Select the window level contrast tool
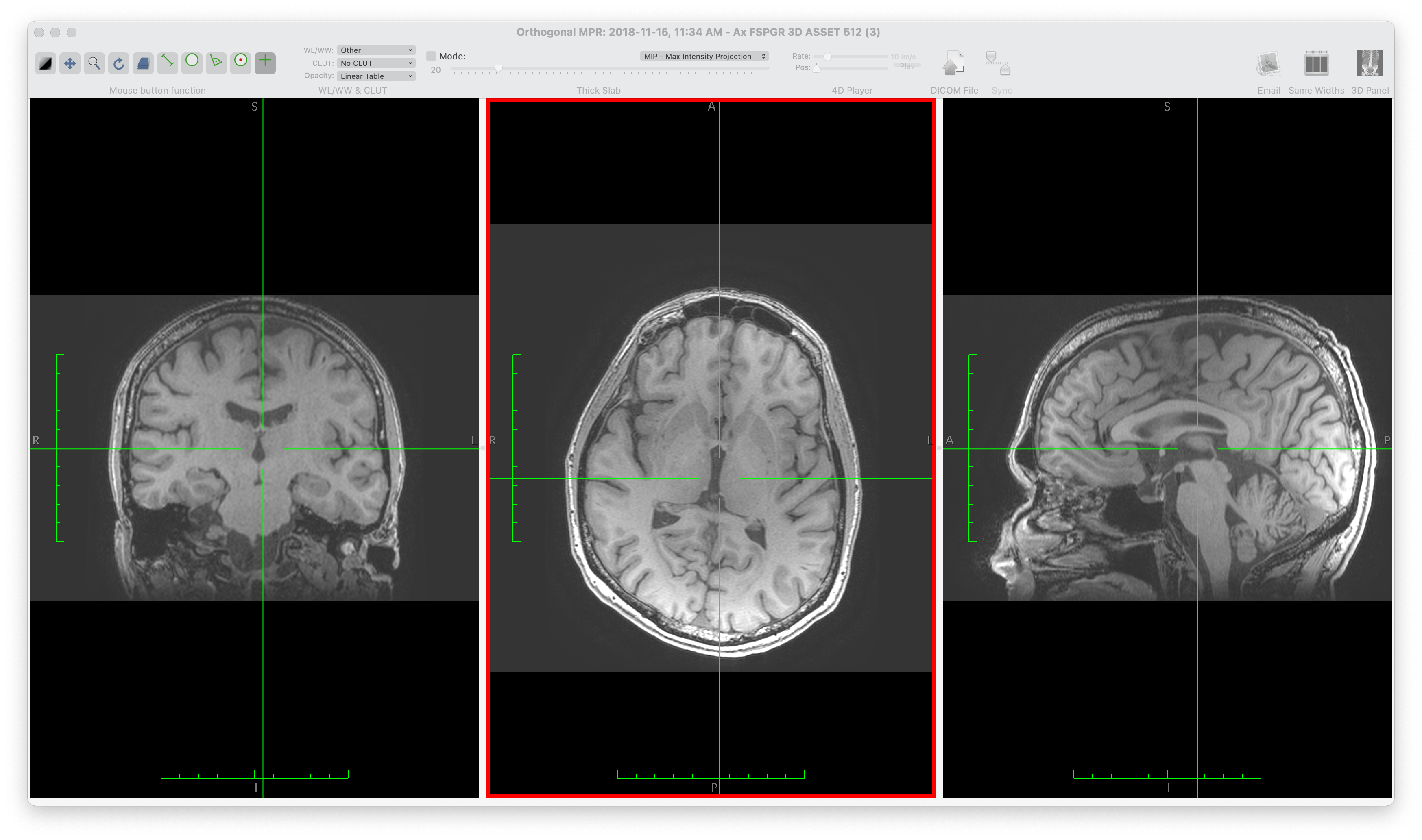This screenshot has height=840, width=1422. point(45,63)
